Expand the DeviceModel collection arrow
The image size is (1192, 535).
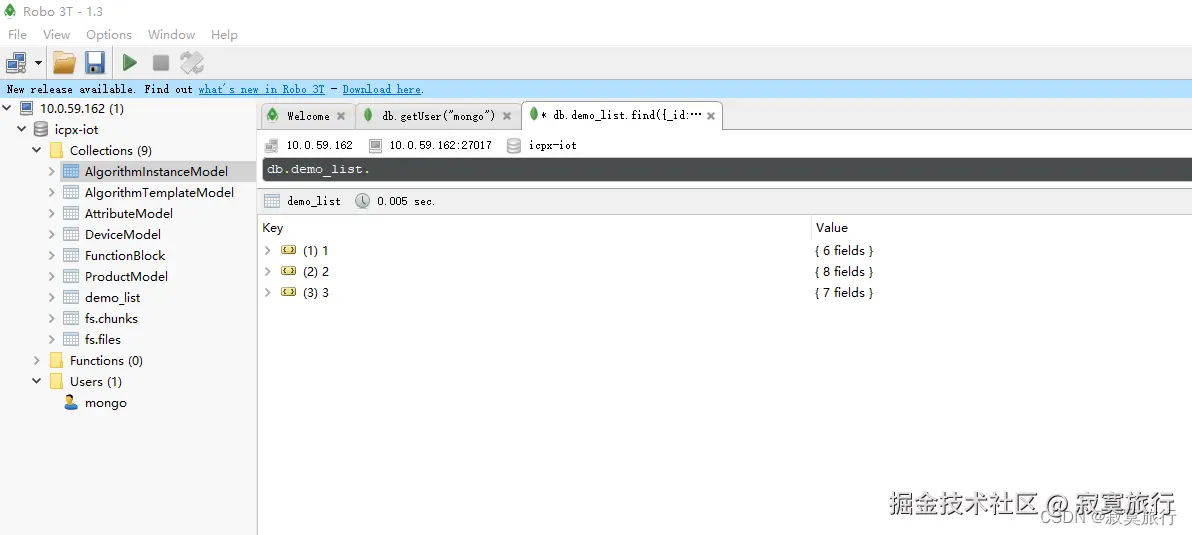pos(52,235)
